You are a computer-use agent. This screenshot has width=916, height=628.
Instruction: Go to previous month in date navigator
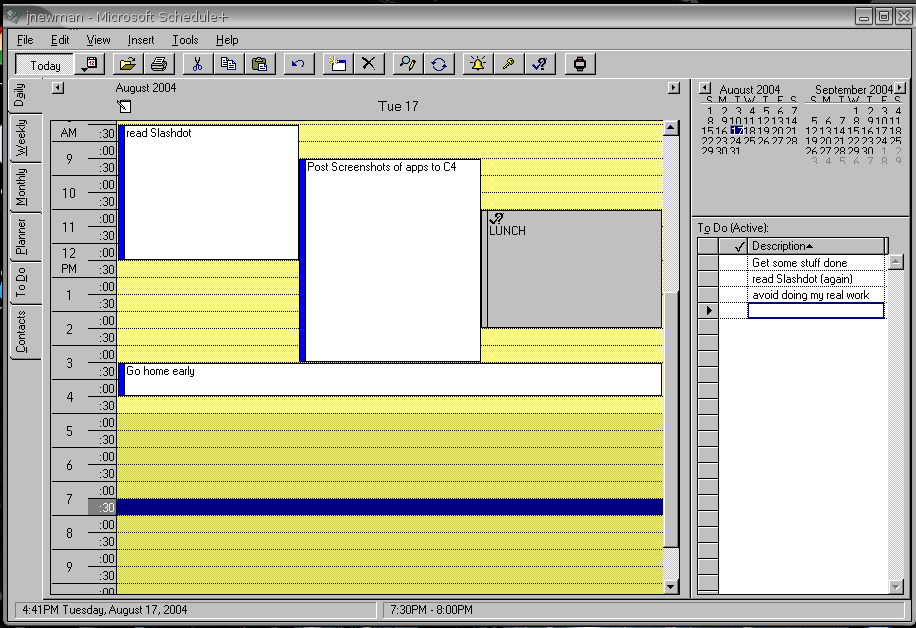(703, 89)
